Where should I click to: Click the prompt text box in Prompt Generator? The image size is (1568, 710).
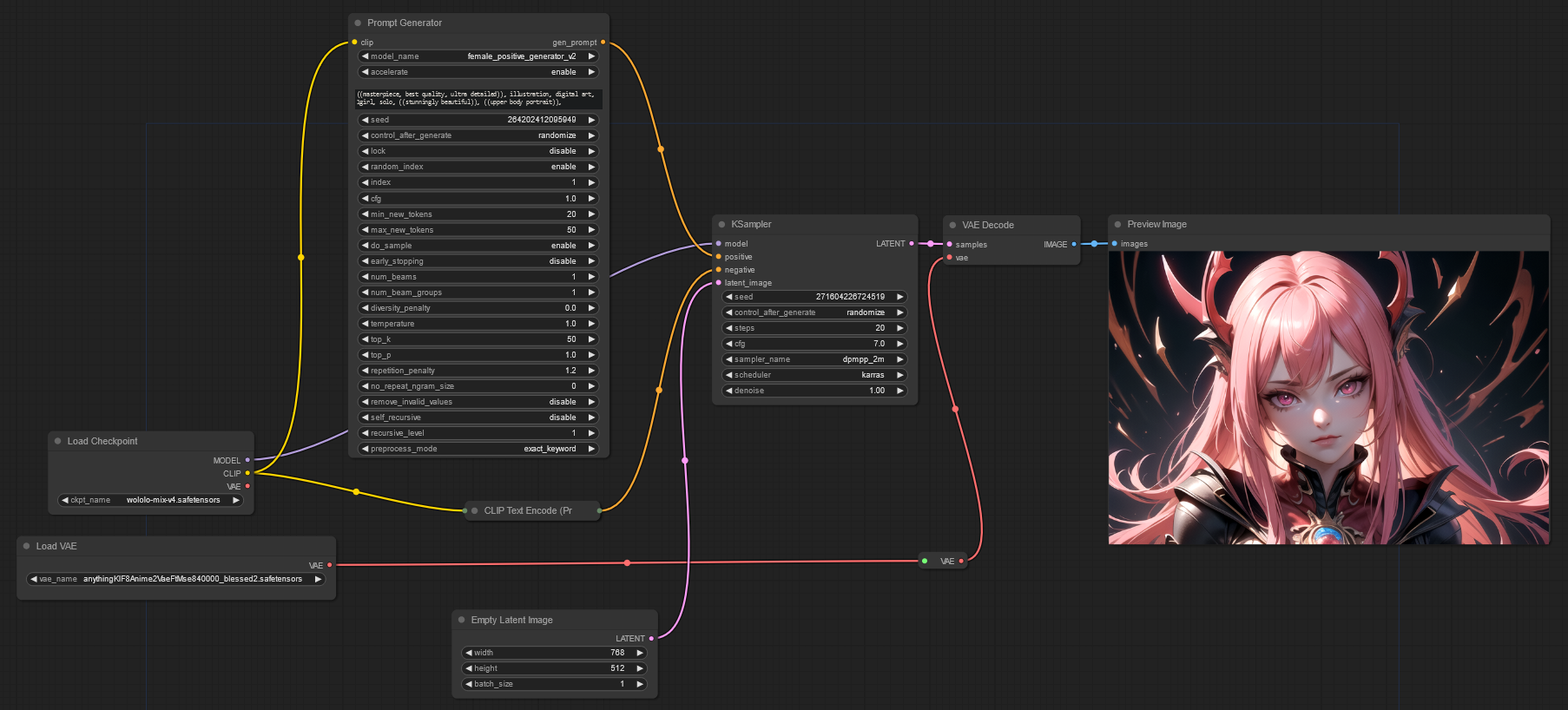pos(478,98)
